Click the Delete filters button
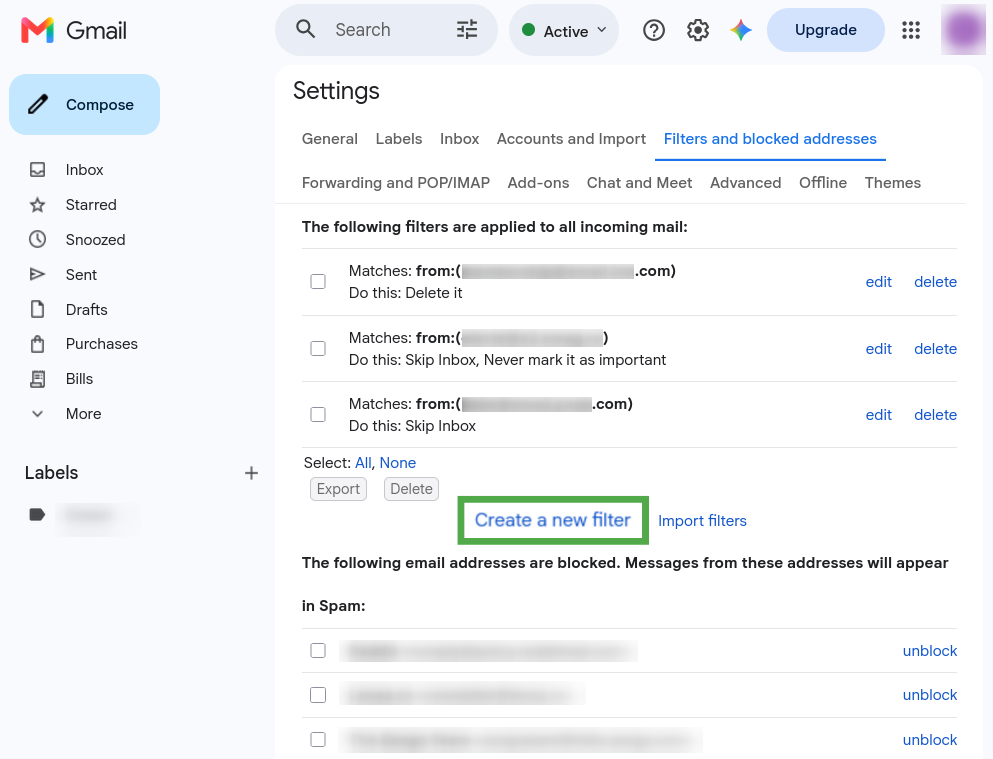Image resolution: width=993 pixels, height=759 pixels. (x=411, y=489)
